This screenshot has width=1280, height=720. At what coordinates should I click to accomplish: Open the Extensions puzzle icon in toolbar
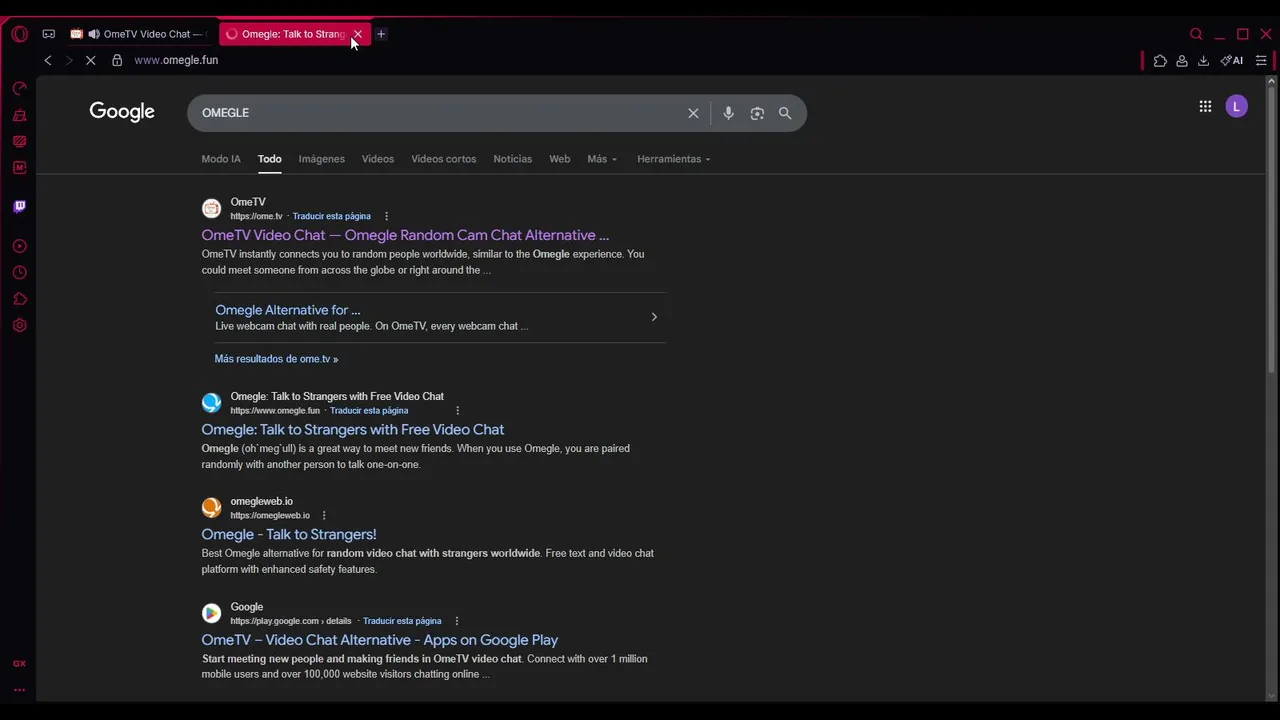tap(1160, 61)
